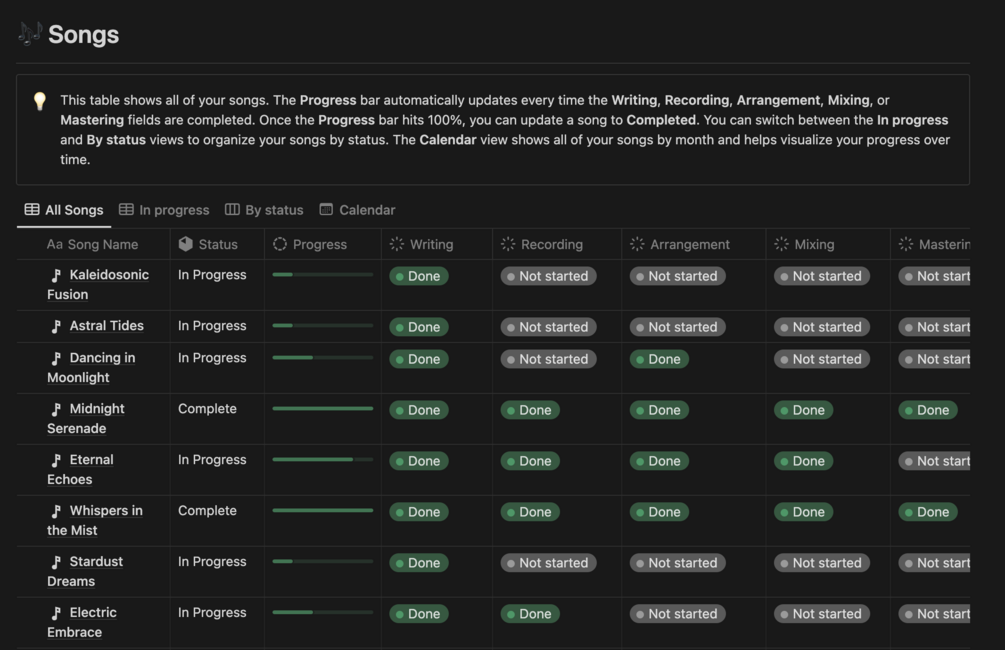Click the Electric Embrace progress bar
This screenshot has width=1005, height=650.
[x=322, y=612]
